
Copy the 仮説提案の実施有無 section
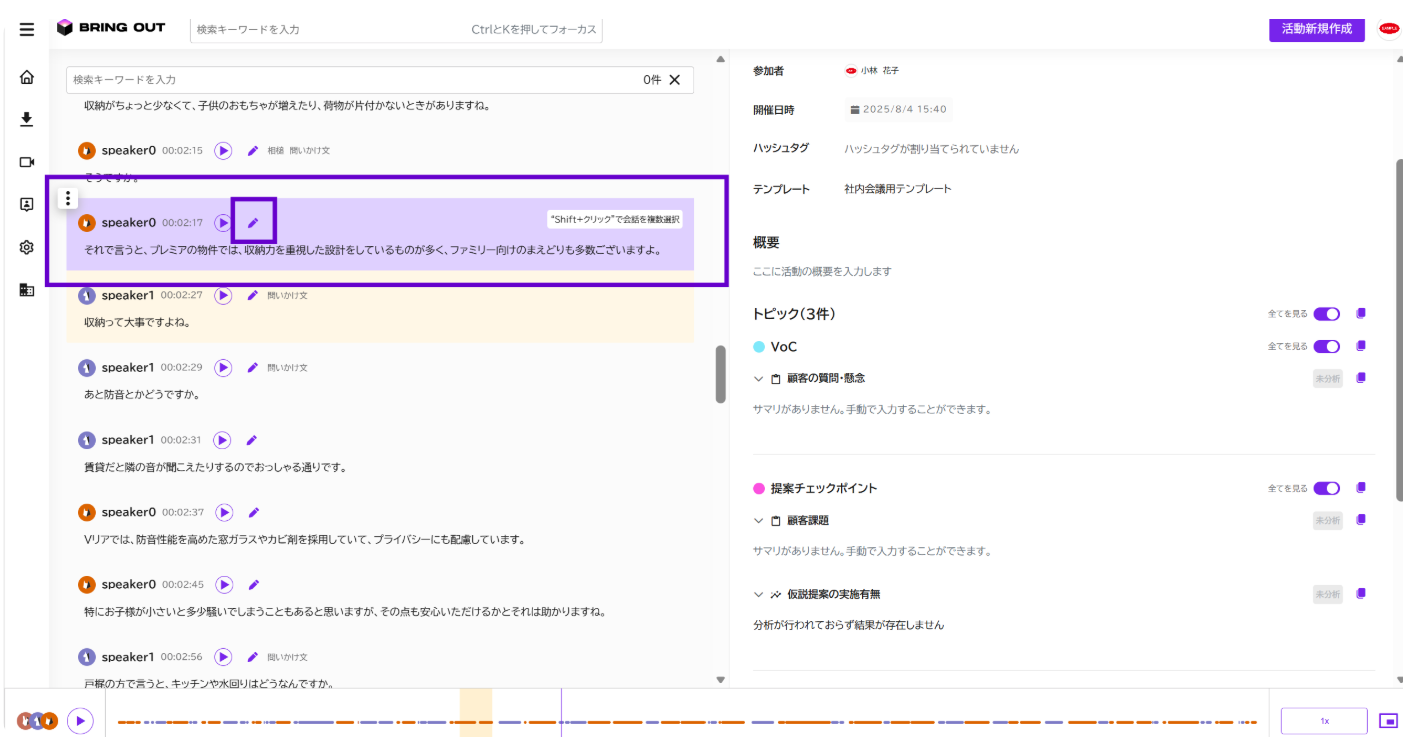tap(1361, 594)
